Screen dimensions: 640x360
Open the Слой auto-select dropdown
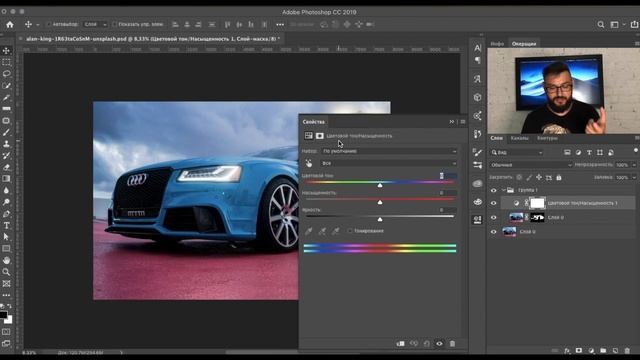coord(95,24)
